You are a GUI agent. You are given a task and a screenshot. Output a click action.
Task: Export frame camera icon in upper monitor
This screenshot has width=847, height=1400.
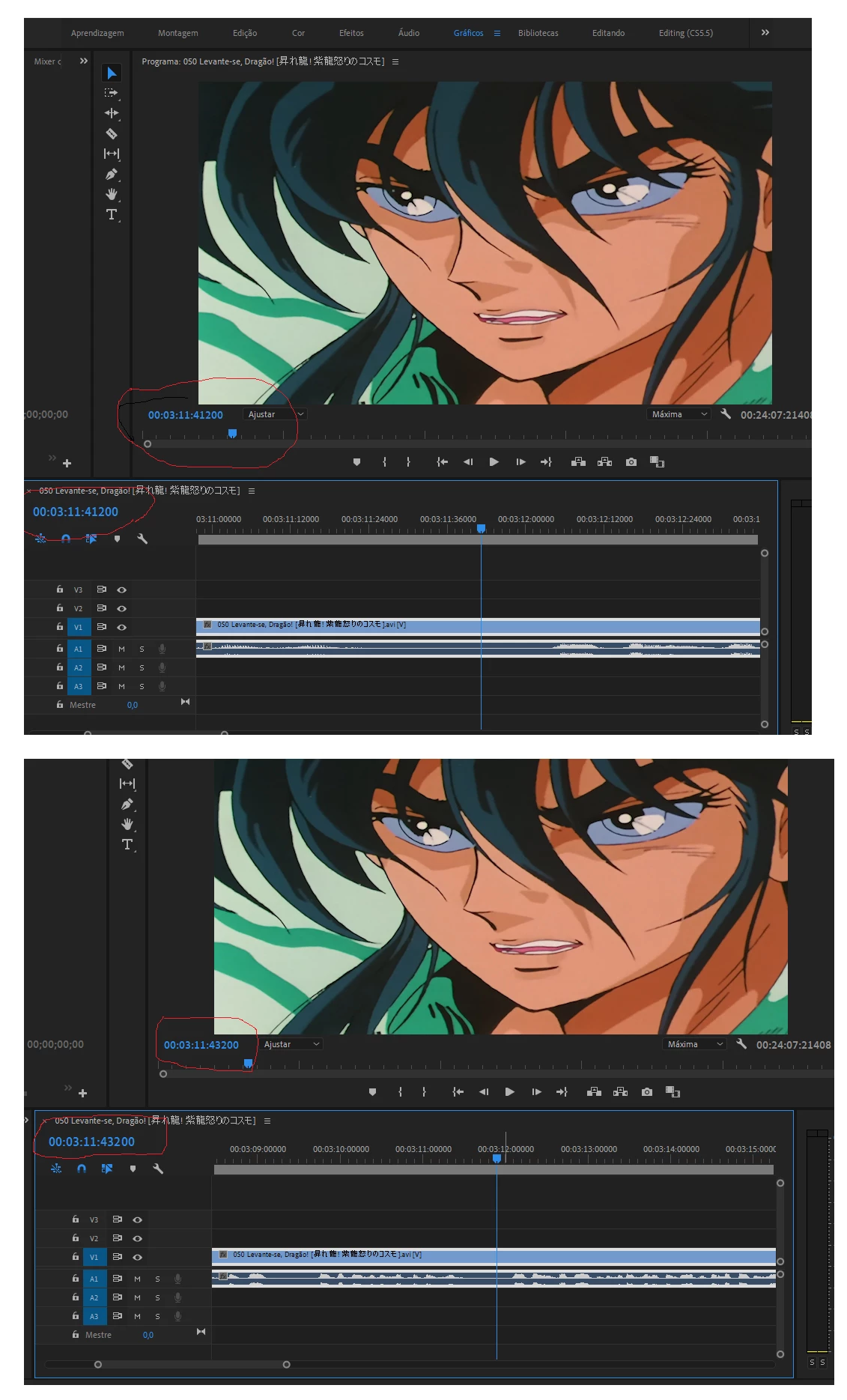(631, 462)
